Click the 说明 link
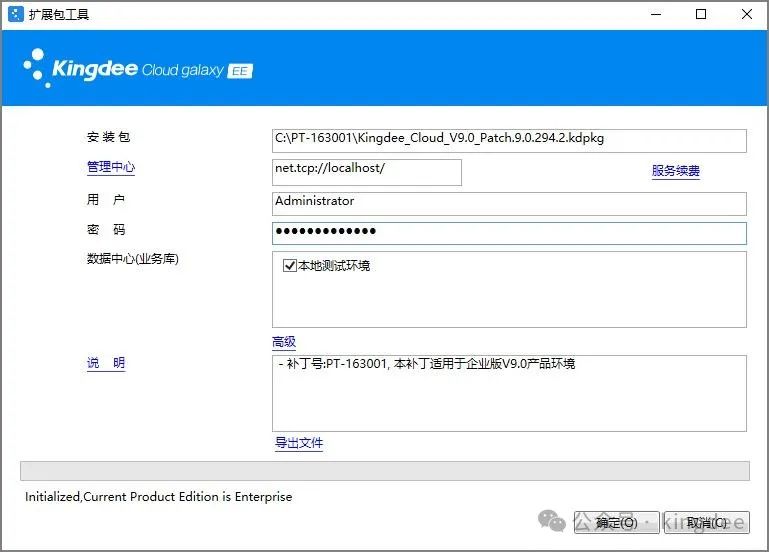The image size is (769, 552). [105, 363]
